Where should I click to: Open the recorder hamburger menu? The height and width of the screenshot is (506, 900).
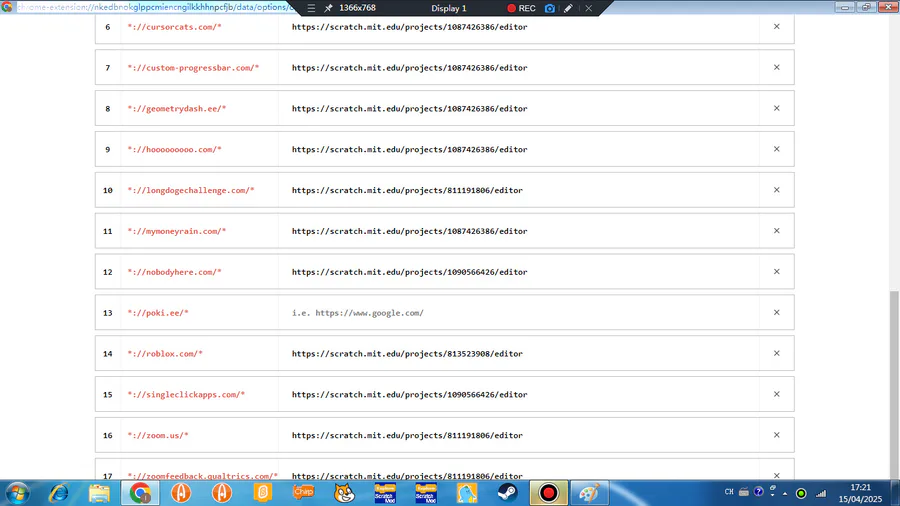[x=311, y=8]
